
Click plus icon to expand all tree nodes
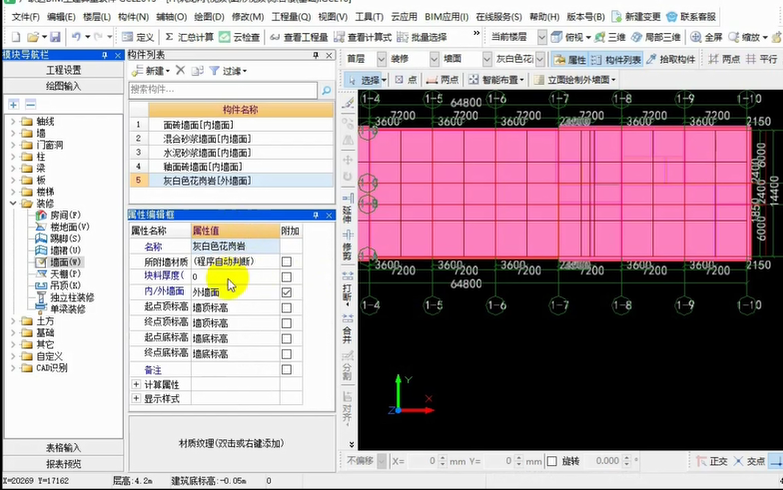click(x=13, y=104)
